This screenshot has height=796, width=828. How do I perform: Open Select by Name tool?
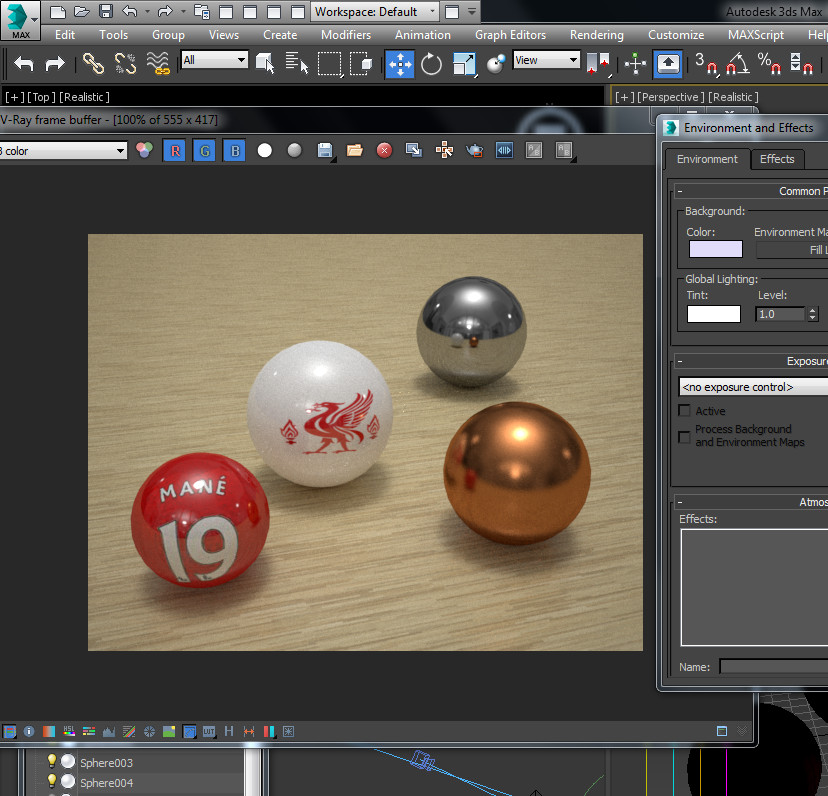[297, 64]
